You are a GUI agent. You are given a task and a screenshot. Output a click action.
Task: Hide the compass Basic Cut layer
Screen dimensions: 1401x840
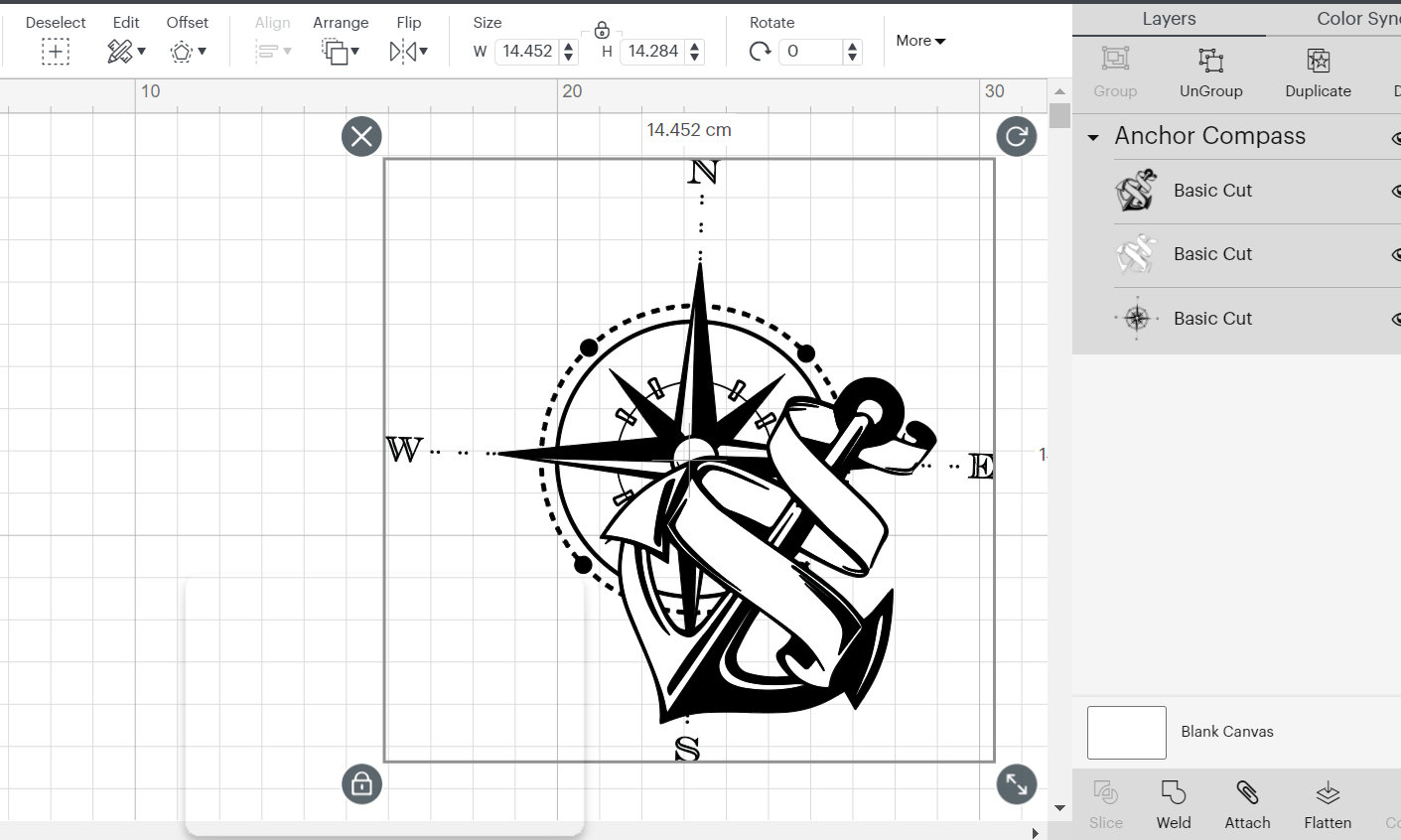point(1396,319)
